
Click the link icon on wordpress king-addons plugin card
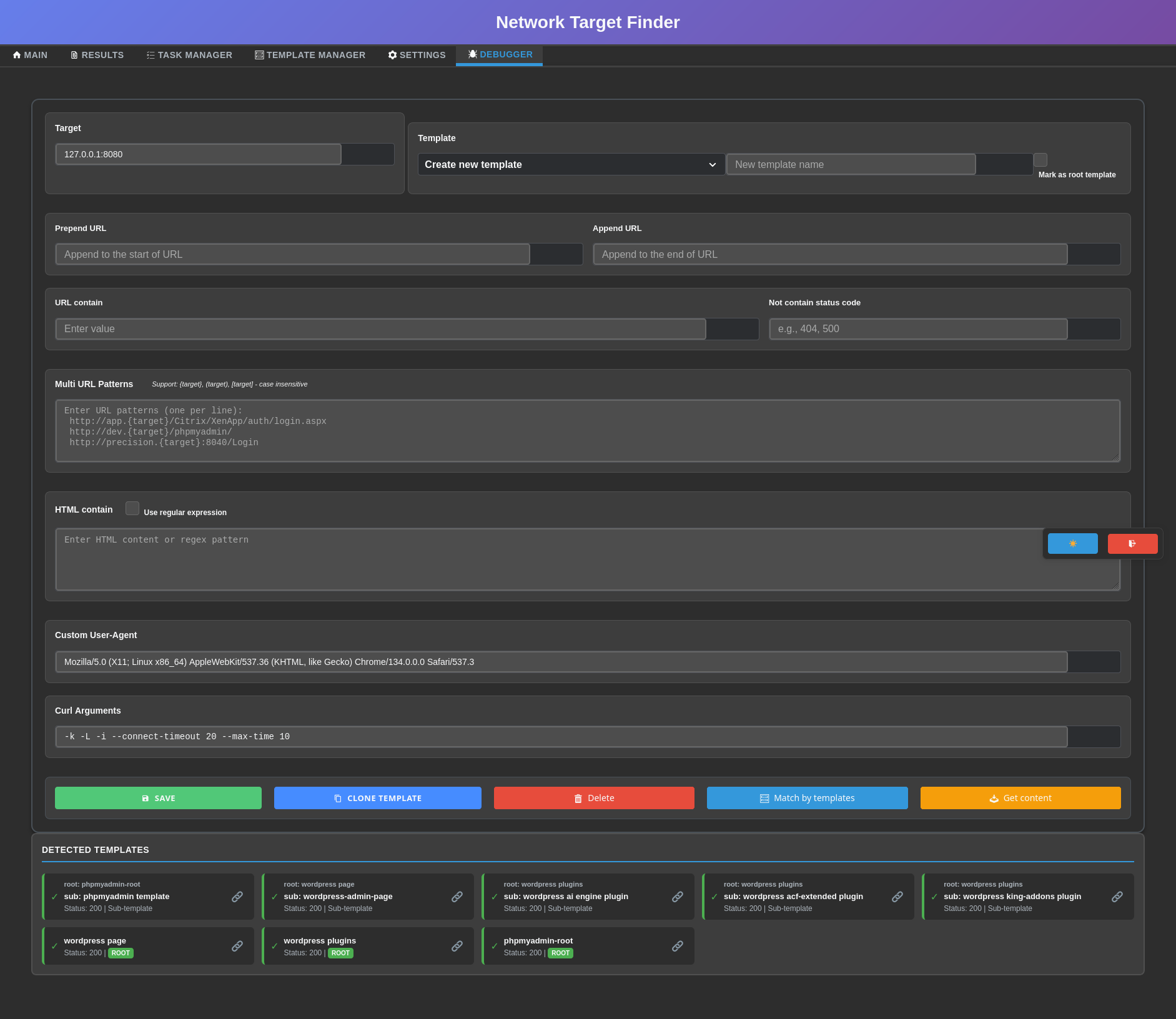1117,897
